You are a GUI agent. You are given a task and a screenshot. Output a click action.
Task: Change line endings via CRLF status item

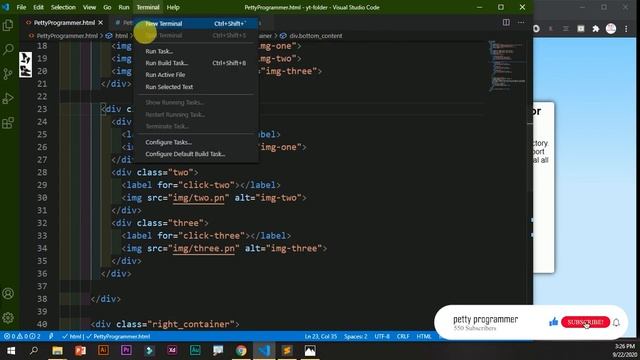403,336
